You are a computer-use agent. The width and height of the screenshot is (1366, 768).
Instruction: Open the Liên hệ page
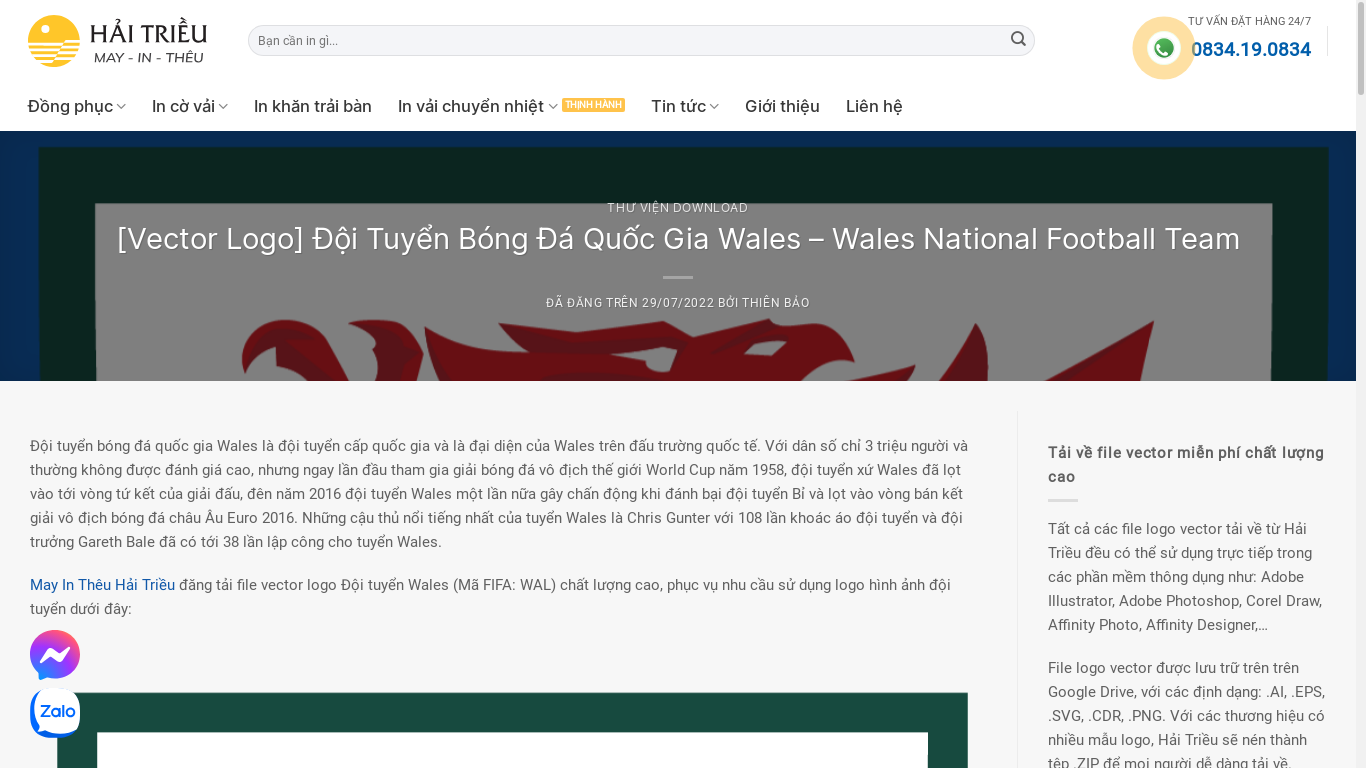coord(874,106)
